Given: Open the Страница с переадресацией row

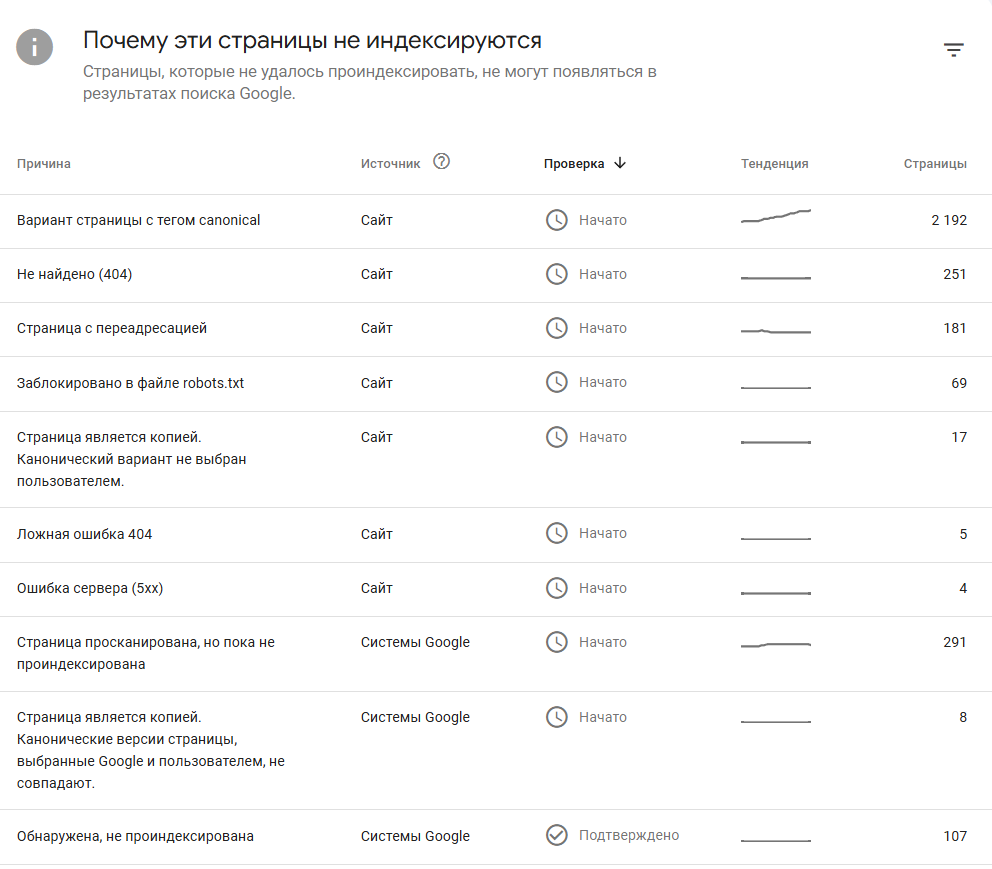Looking at the screenshot, I should pyautogui.click(x=112, y=328).
